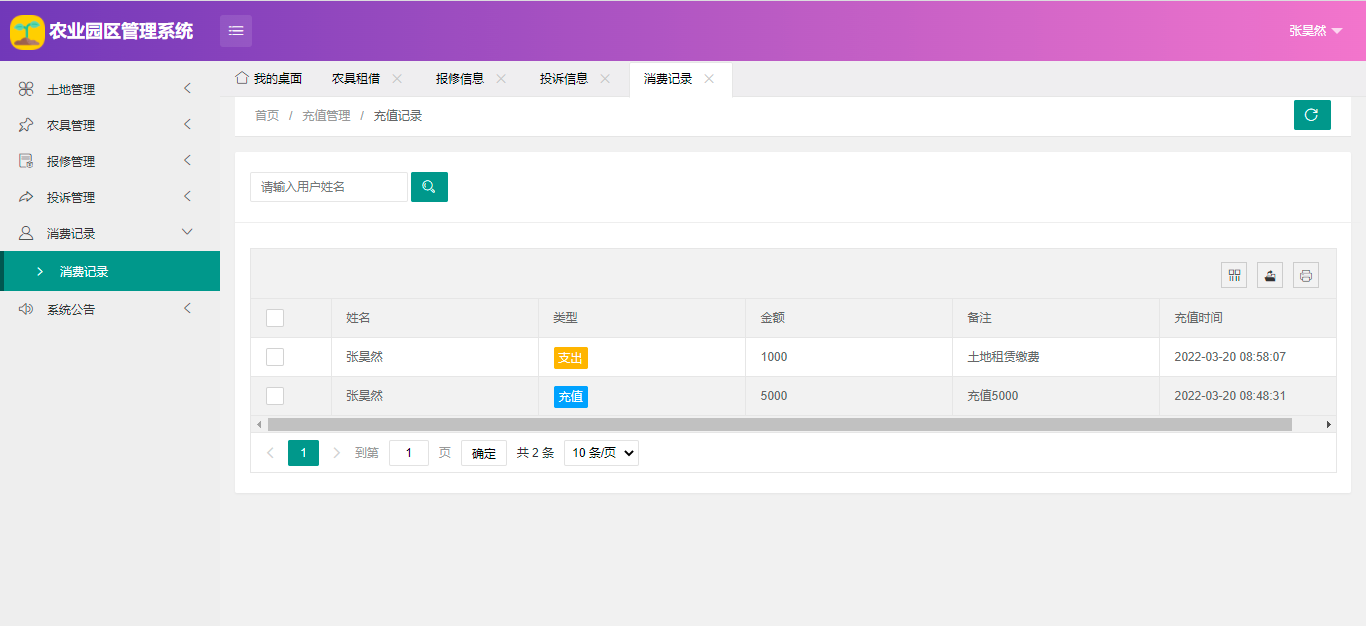Click the 投诉管理 share icon
Viewport: 1366px width, 626px height.
point(26,197)
